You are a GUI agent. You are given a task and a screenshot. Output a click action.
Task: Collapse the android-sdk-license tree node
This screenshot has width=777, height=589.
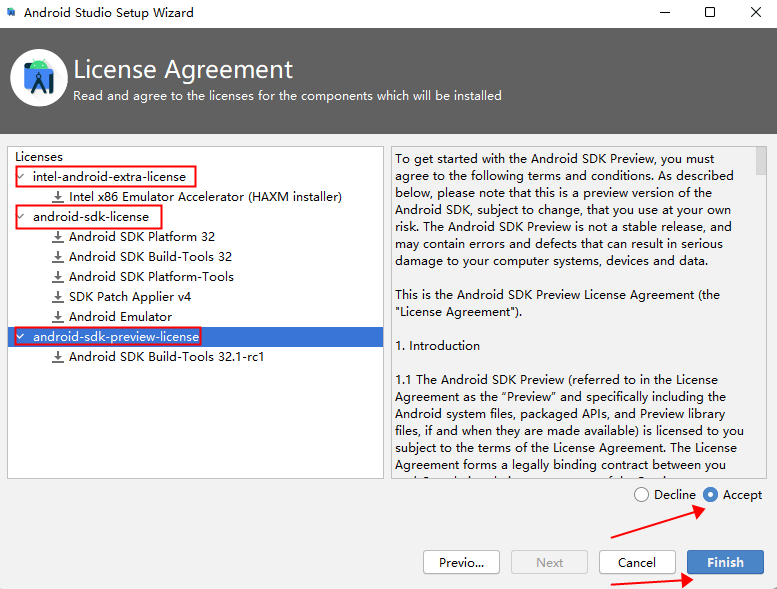pos(22,217)
